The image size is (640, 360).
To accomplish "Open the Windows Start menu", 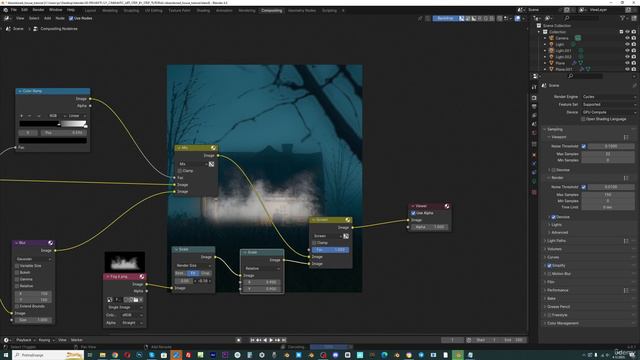I will pos(5,355).
